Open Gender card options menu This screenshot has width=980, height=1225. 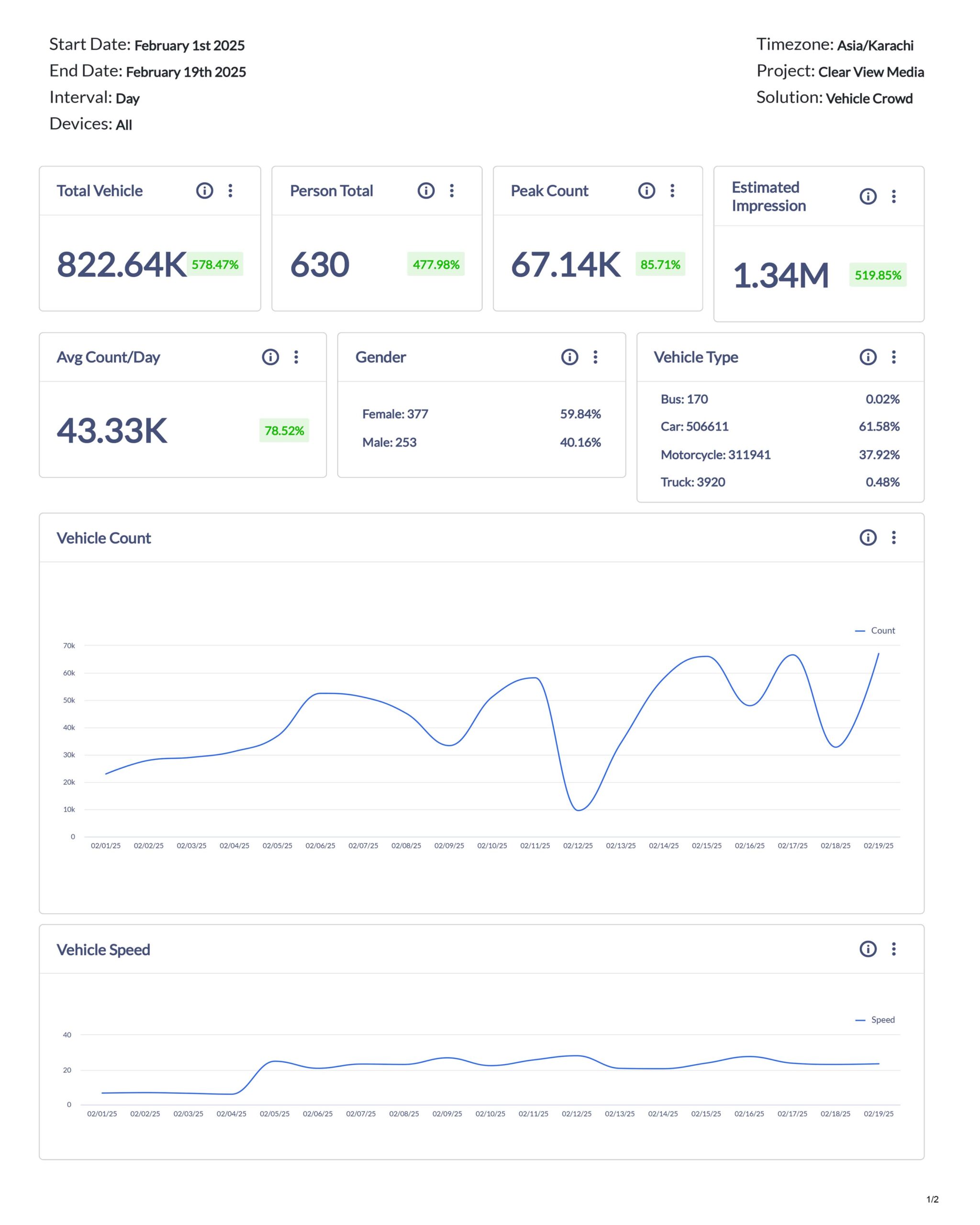595,357
